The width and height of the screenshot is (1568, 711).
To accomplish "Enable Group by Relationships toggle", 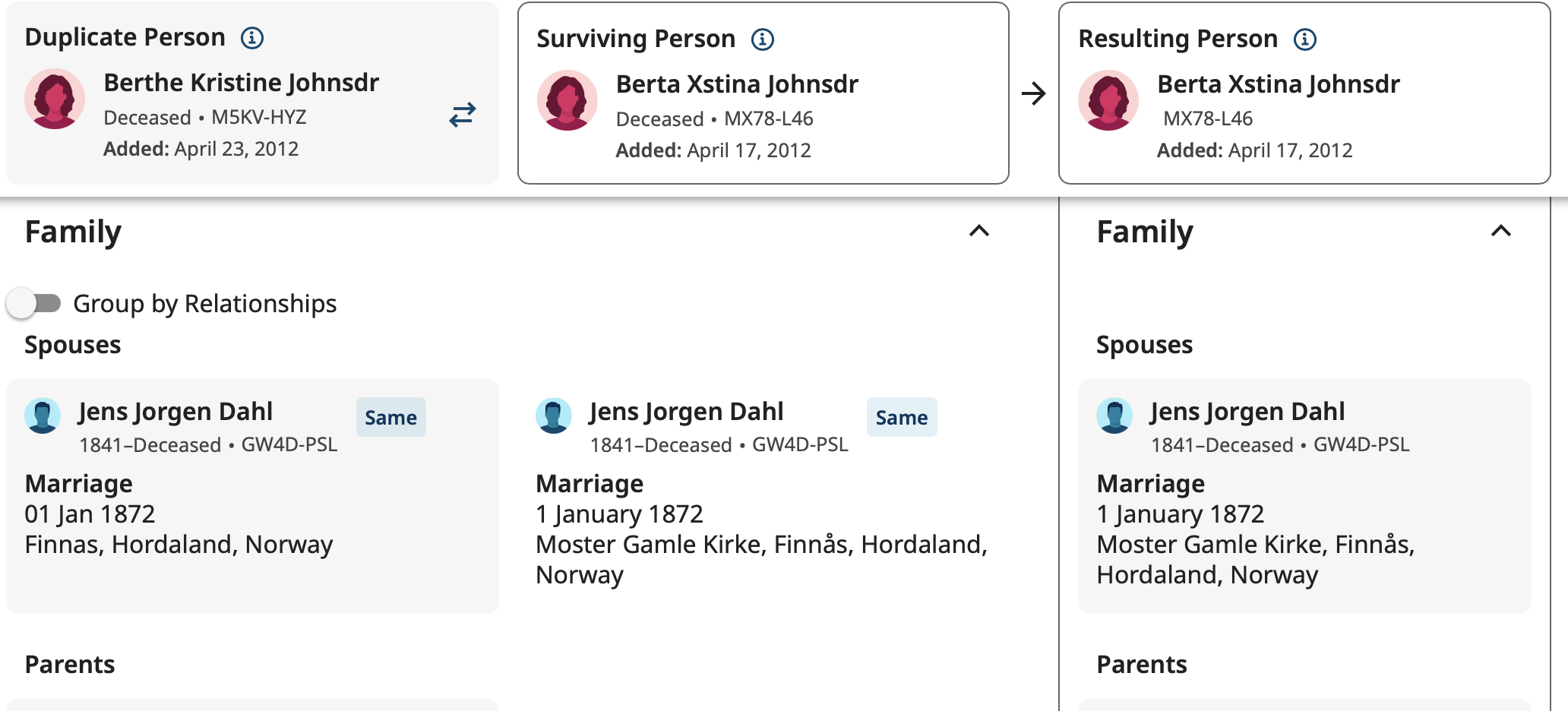I will (34, 304).
